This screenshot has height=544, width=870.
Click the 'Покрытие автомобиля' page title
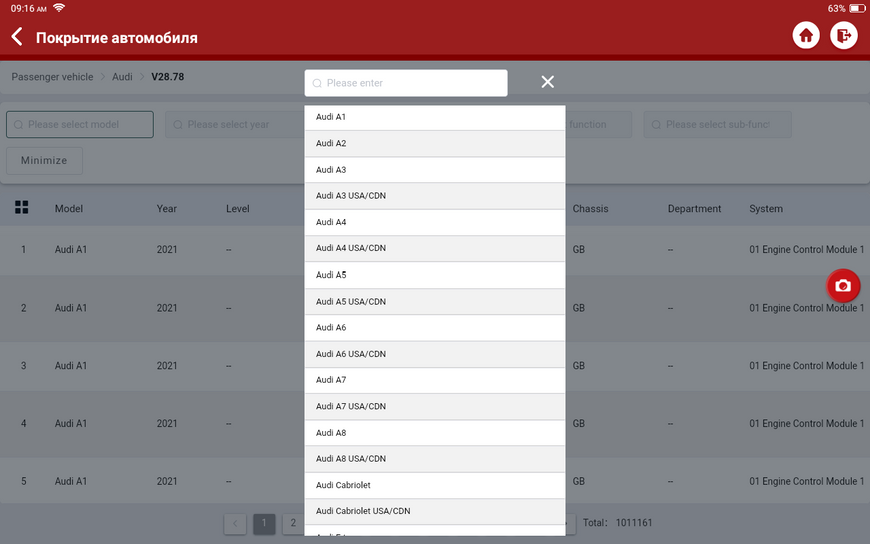pyautogui.click(x=117, y=38)
